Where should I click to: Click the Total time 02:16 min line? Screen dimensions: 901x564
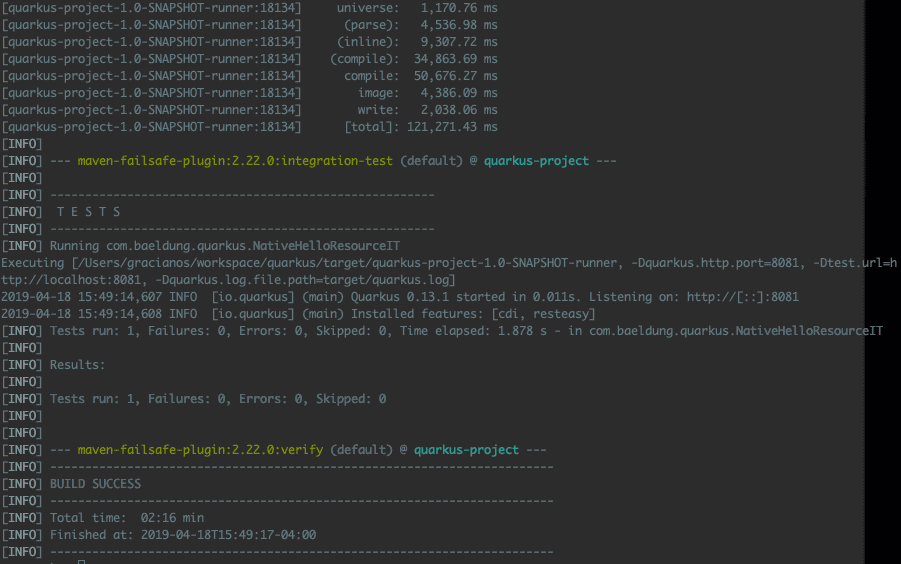point(126,518)
